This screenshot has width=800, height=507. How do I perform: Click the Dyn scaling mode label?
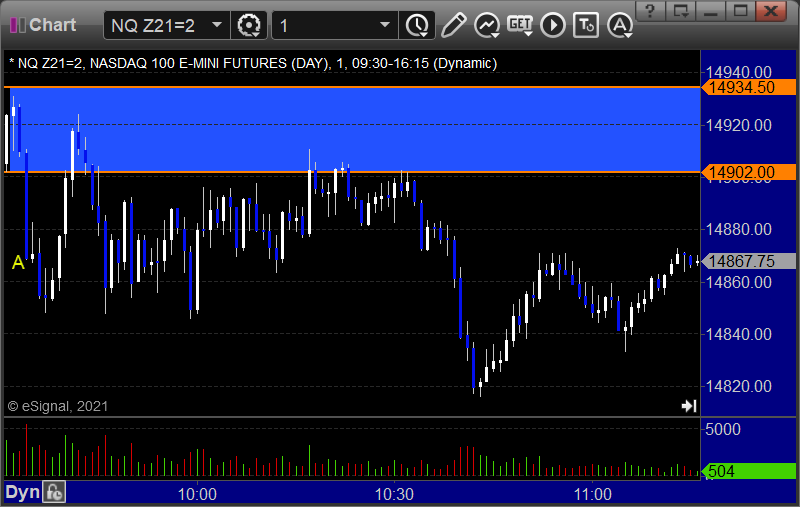[22, 492]
